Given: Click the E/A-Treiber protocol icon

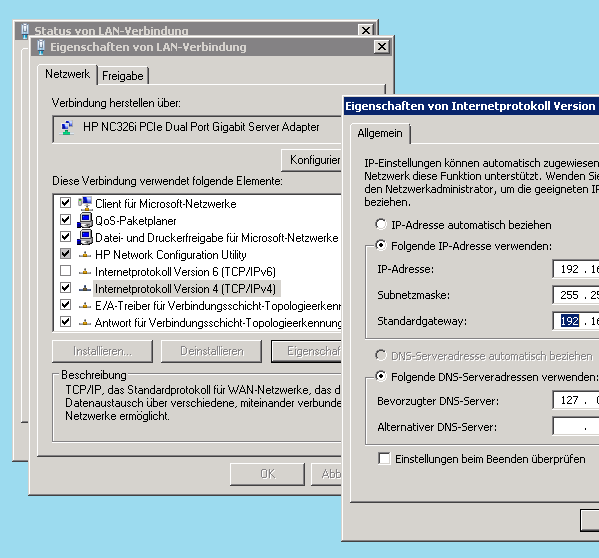Looking at the screenshot, I should 85,306.
